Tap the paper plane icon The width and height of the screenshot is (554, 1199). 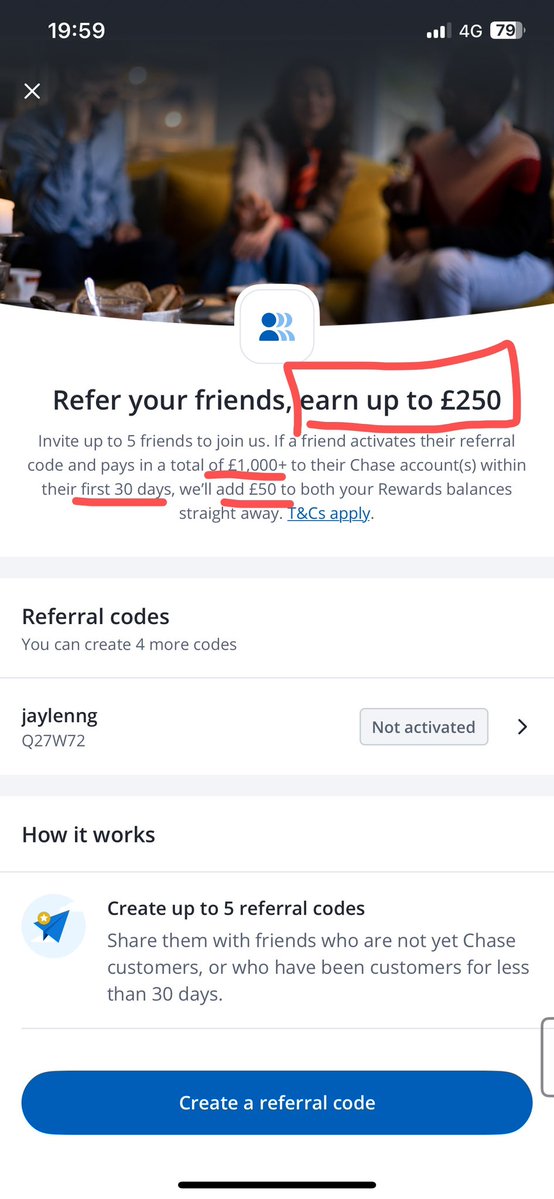53,926
